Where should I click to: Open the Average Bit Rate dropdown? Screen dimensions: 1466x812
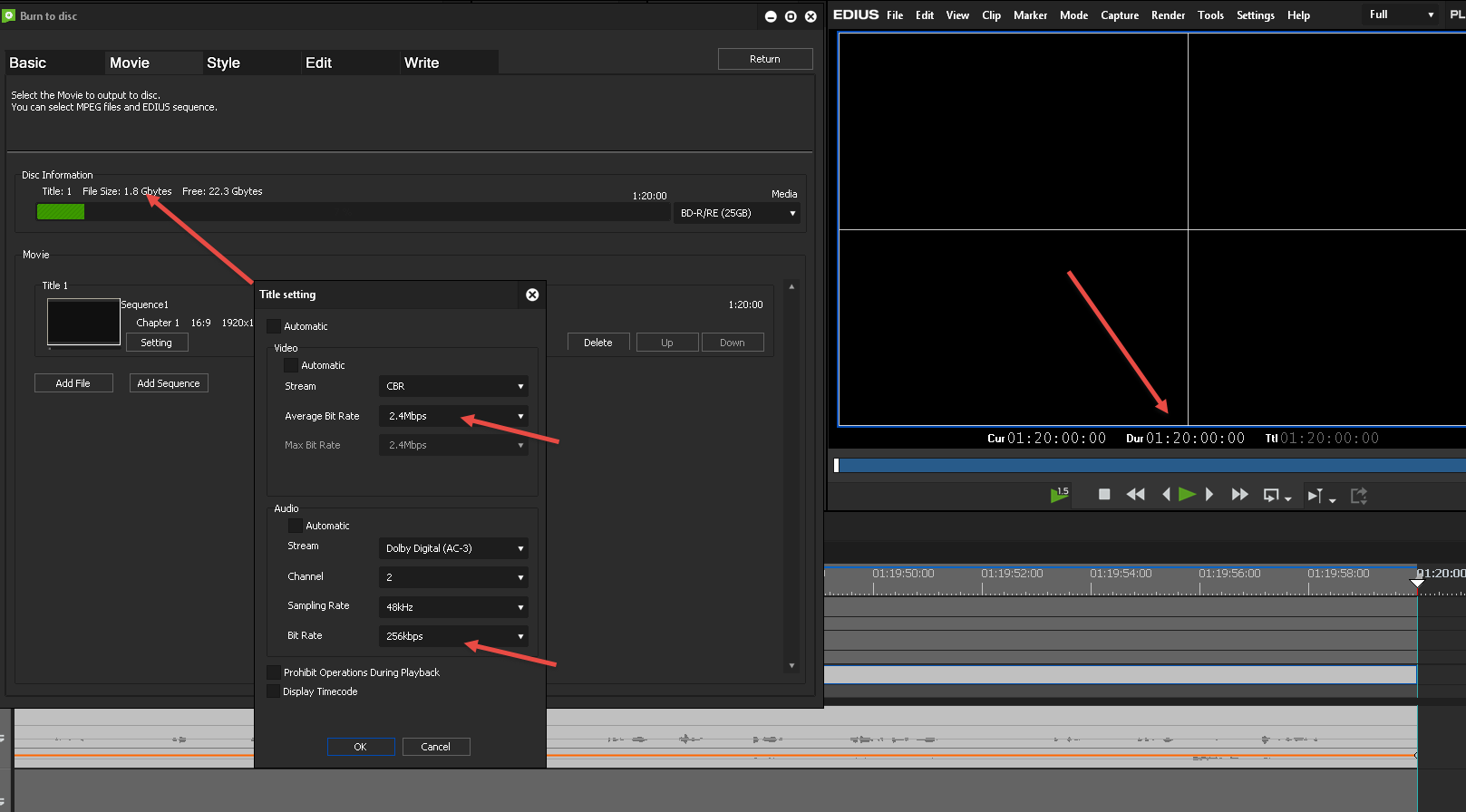click(x=453, y=416)
